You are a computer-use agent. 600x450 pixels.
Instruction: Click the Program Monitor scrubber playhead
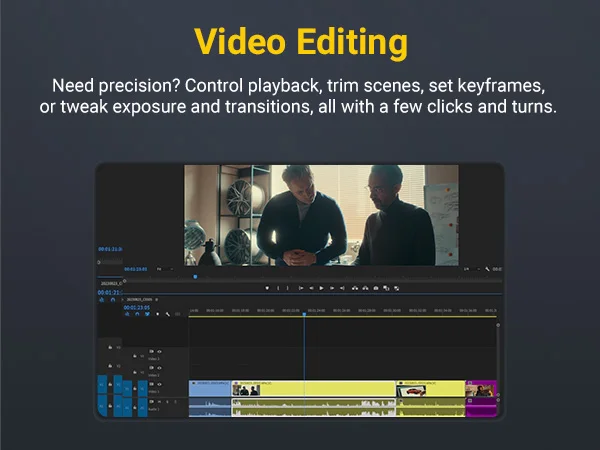195,276
